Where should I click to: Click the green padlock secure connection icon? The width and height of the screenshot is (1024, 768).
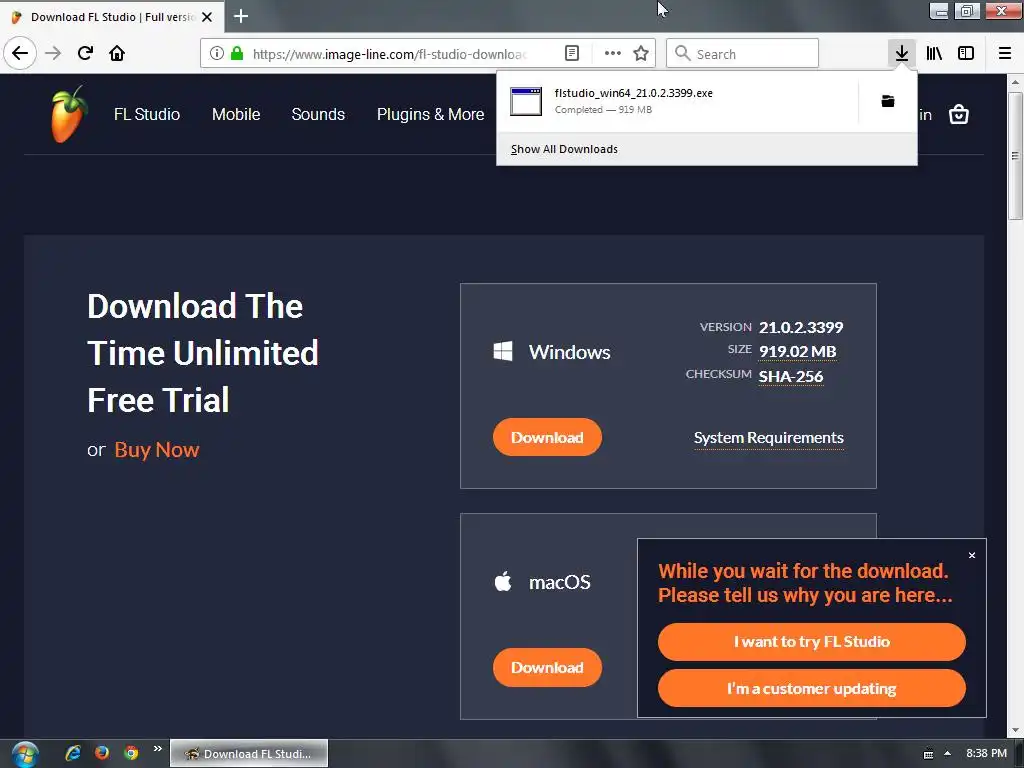tap(237, 54)
